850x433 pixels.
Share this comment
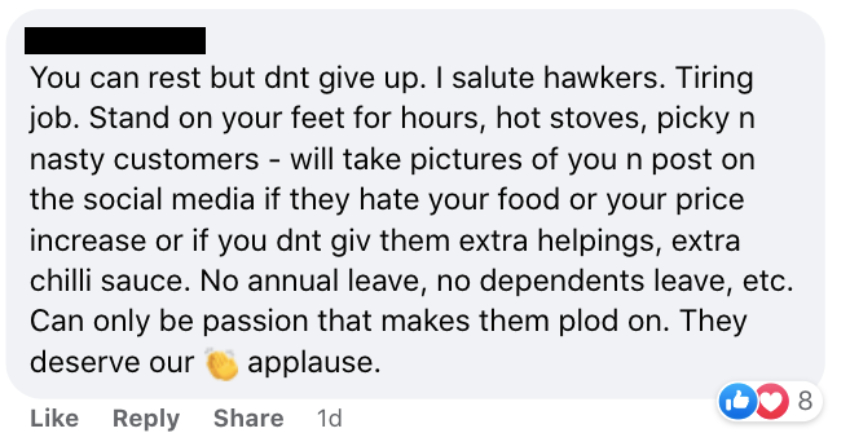click(x=248, y=418)
